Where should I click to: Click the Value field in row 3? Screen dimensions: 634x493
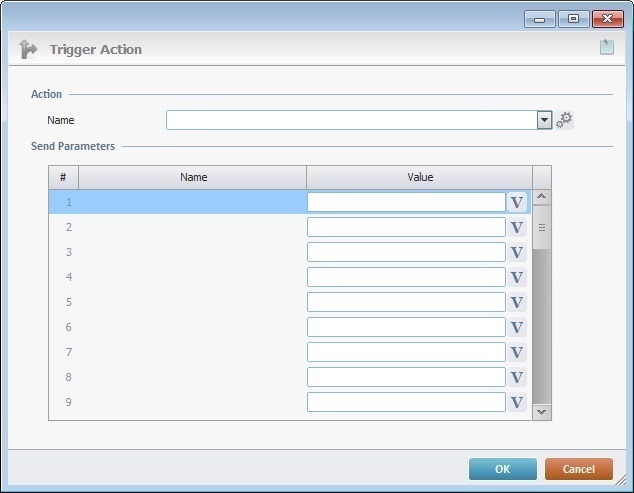(406, 252)
